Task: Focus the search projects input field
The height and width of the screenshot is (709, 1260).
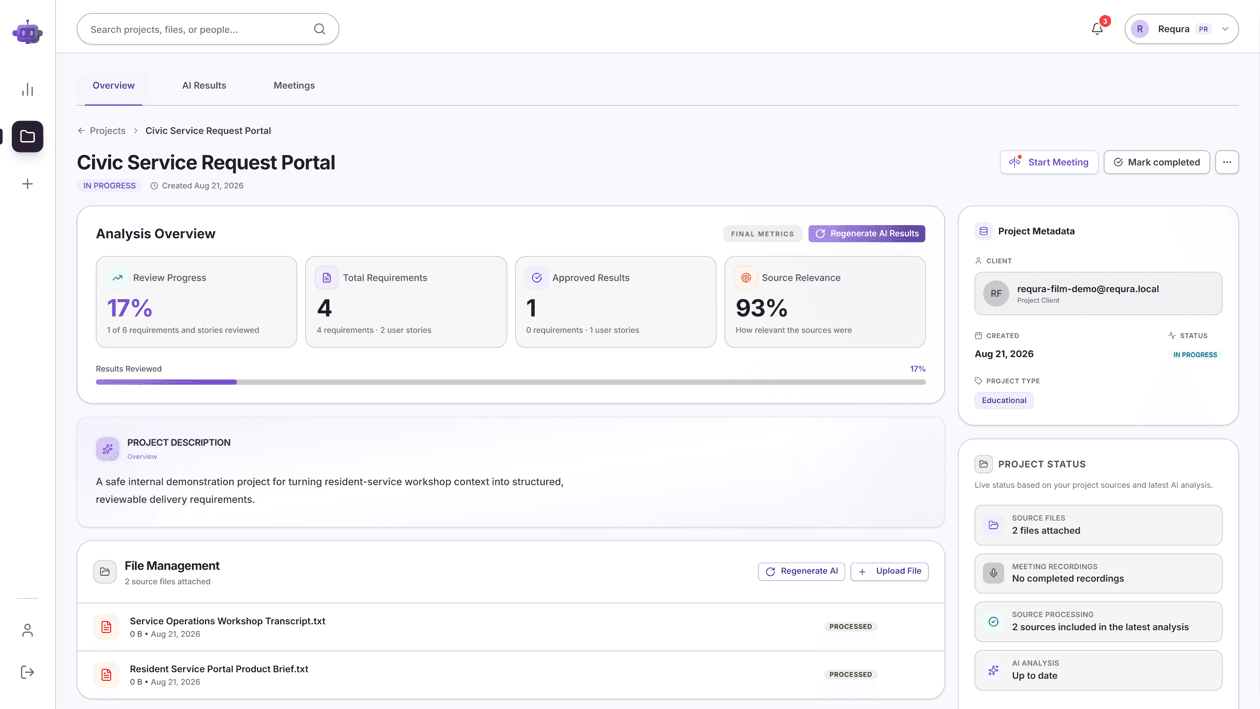Action: [x=208, y=29]
